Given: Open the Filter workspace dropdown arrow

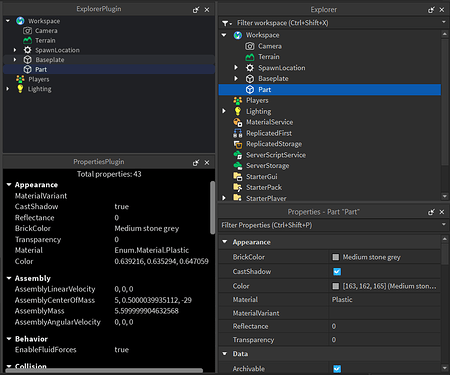Looking at the screenshot, I should 444,22.
